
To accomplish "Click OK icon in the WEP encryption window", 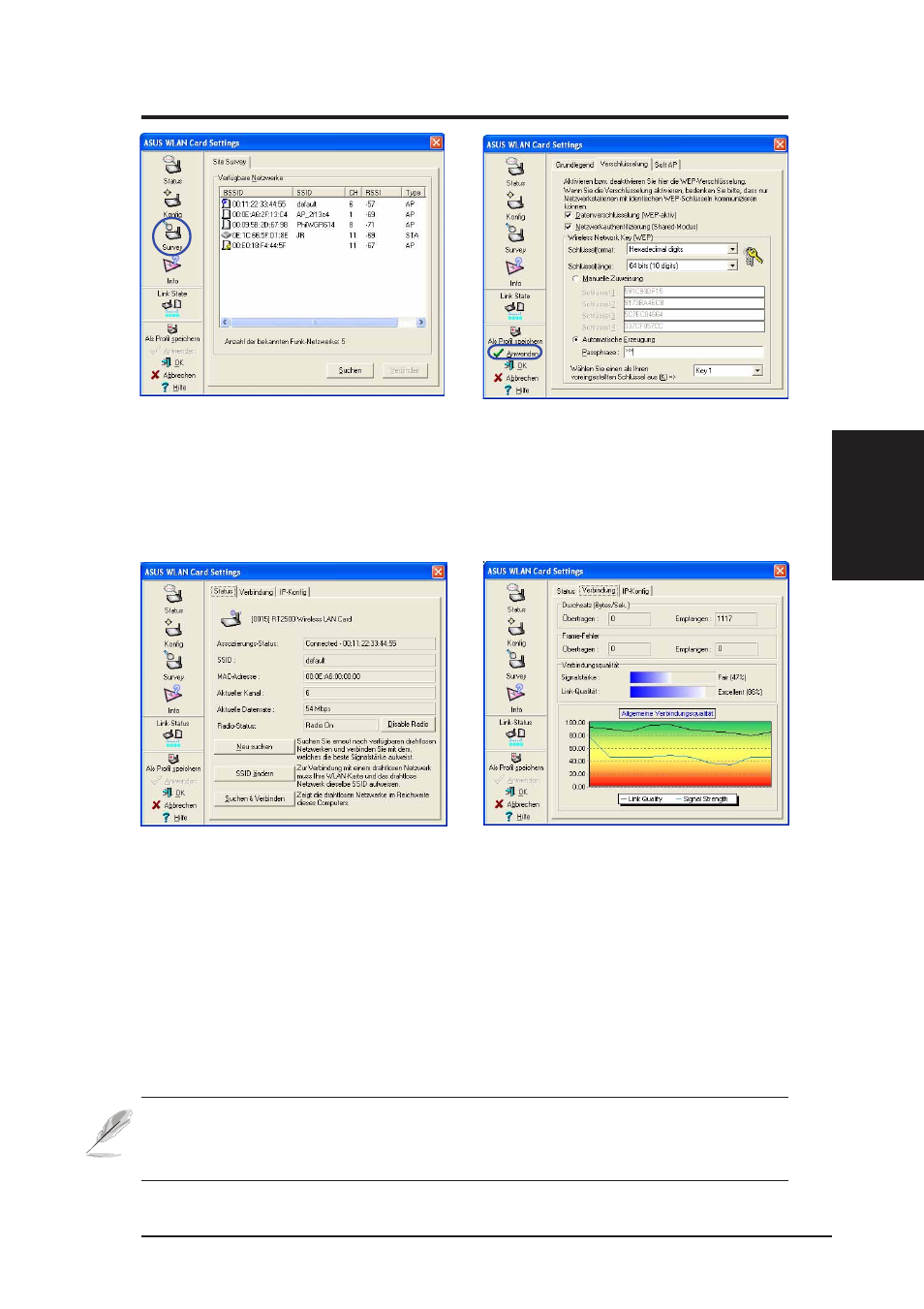I will (509, 365).
